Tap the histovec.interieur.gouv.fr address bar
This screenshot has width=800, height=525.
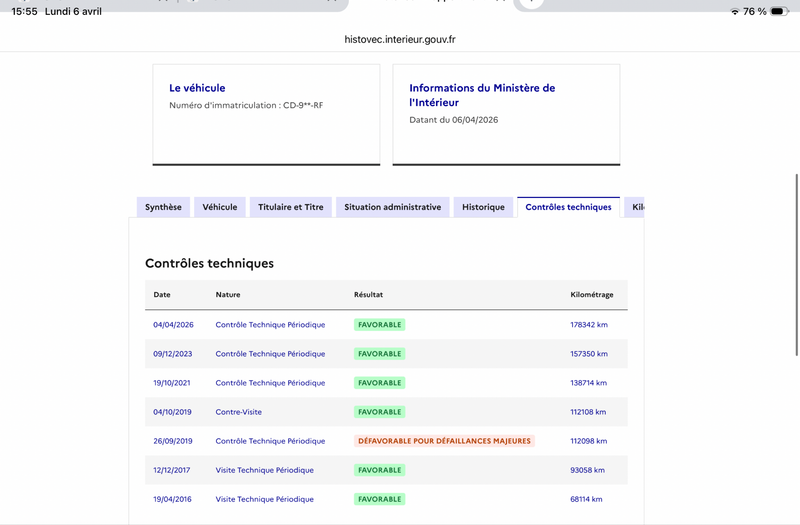[x=400, y=39]
